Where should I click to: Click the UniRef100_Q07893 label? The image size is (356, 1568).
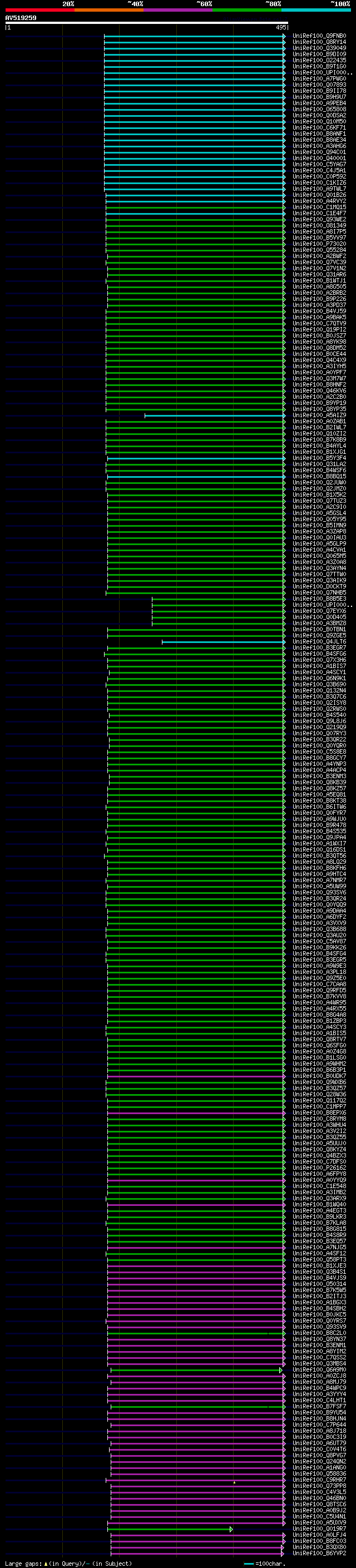pos(319,85)
